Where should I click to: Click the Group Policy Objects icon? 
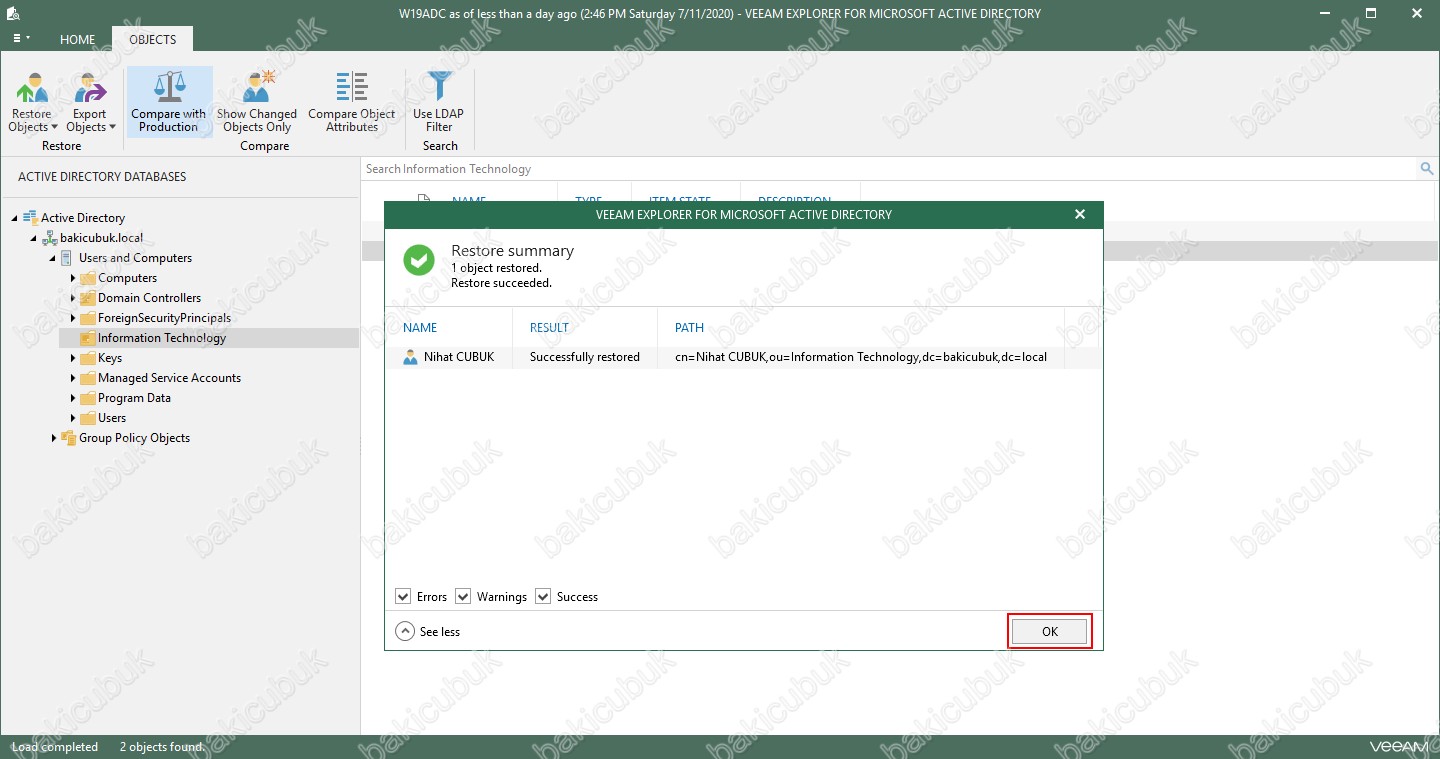68,438
